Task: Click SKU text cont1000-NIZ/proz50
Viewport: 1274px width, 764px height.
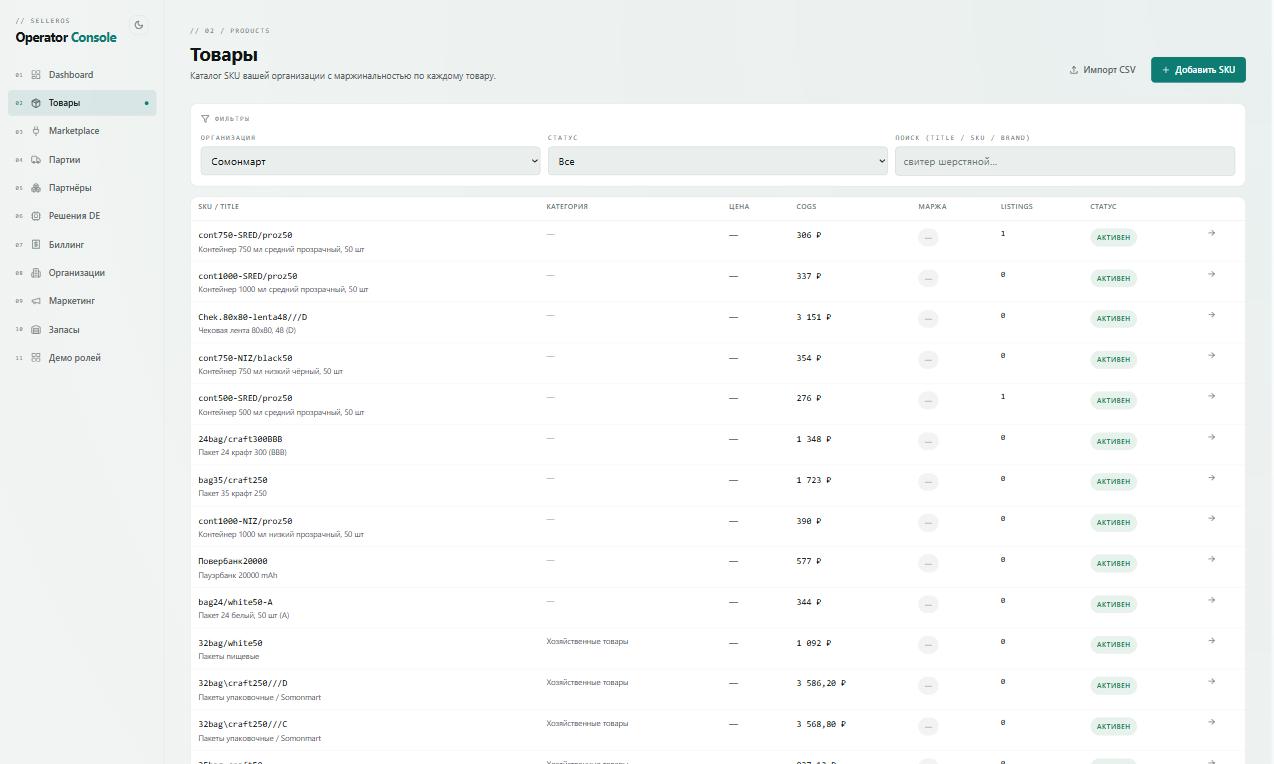Action: pyautogui.click(x=246, y=521)
